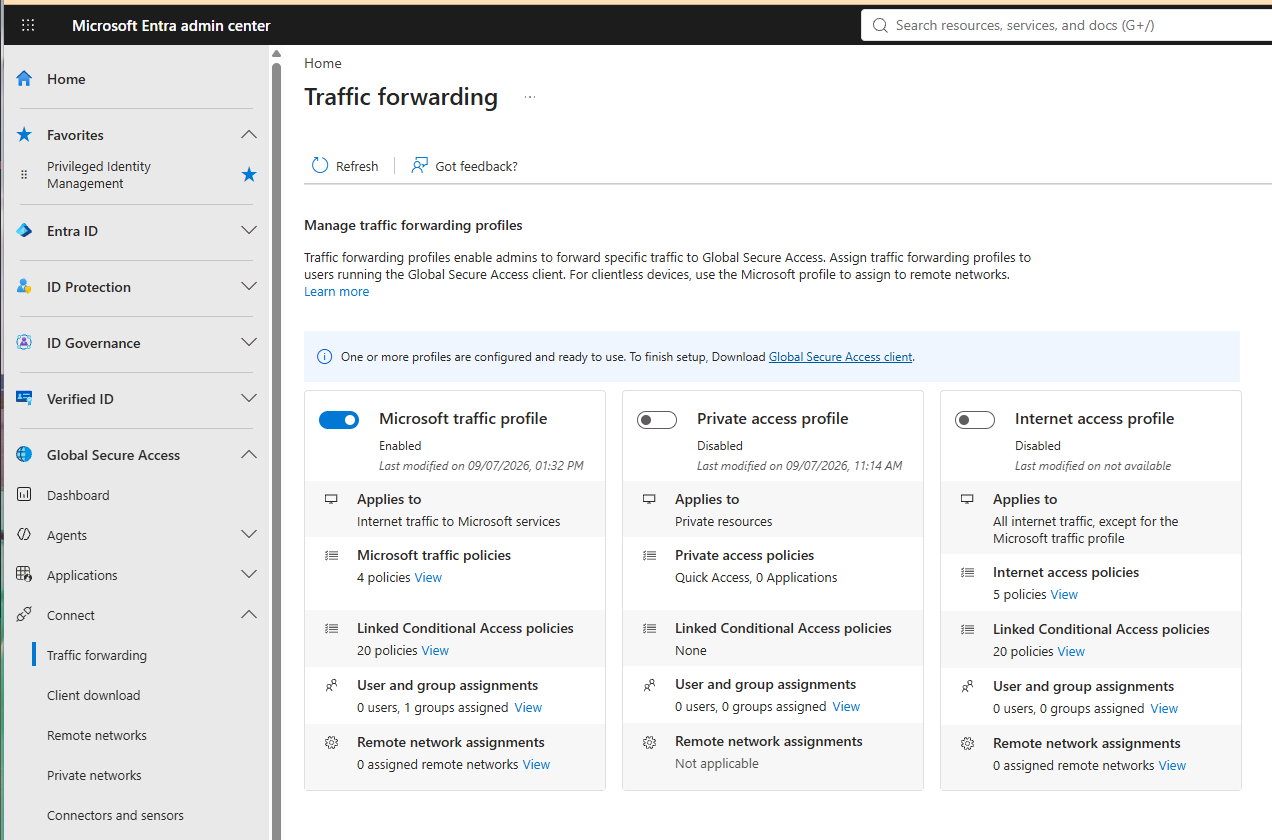View Microsoft traffic linked Conditional Access policies
Image resolution: width=1272 pixels, height=840 pixels.
click(435, 651)
